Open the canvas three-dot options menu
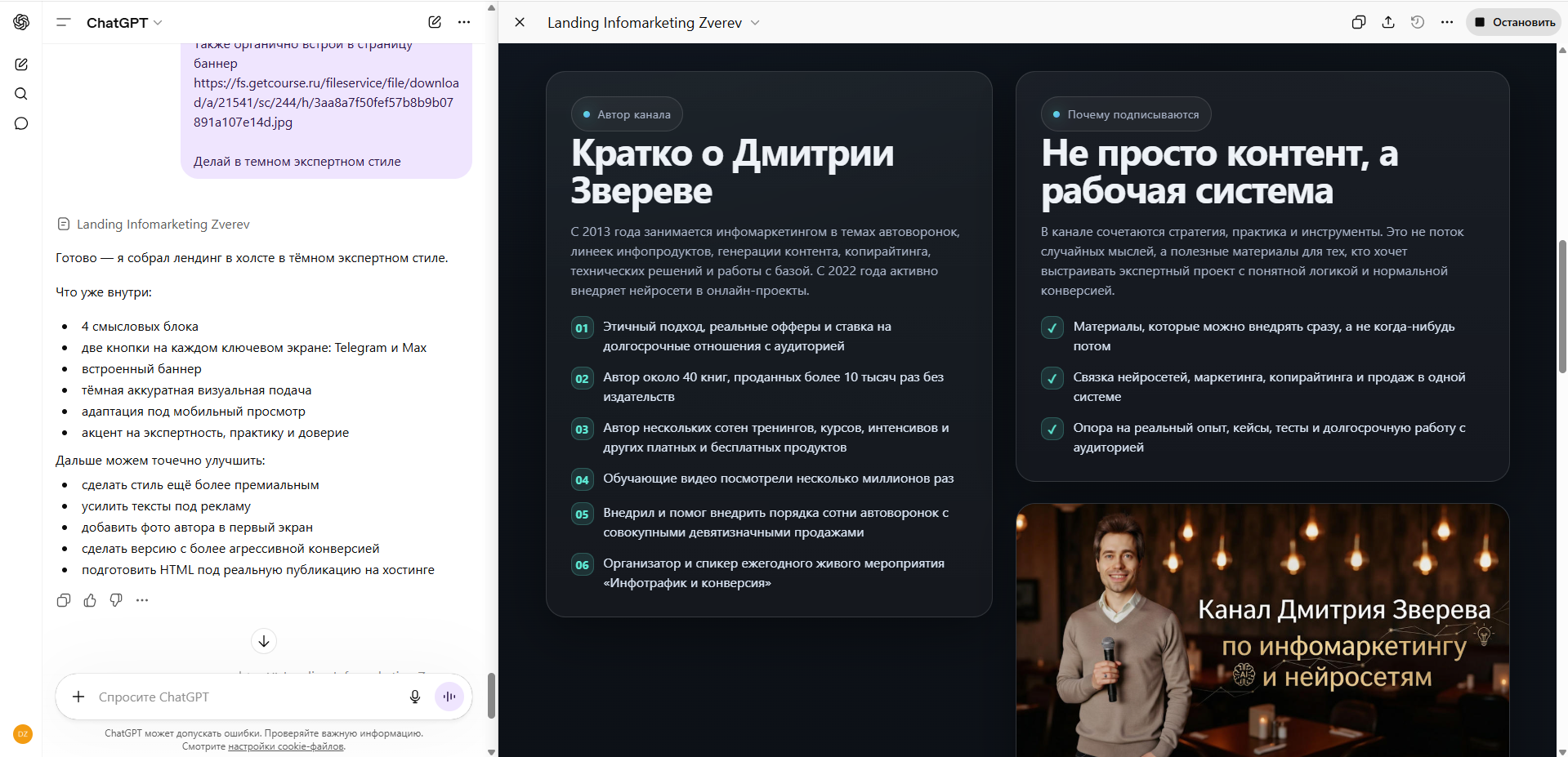This screenshot has width=1568, height=757. pos(1446,22)
